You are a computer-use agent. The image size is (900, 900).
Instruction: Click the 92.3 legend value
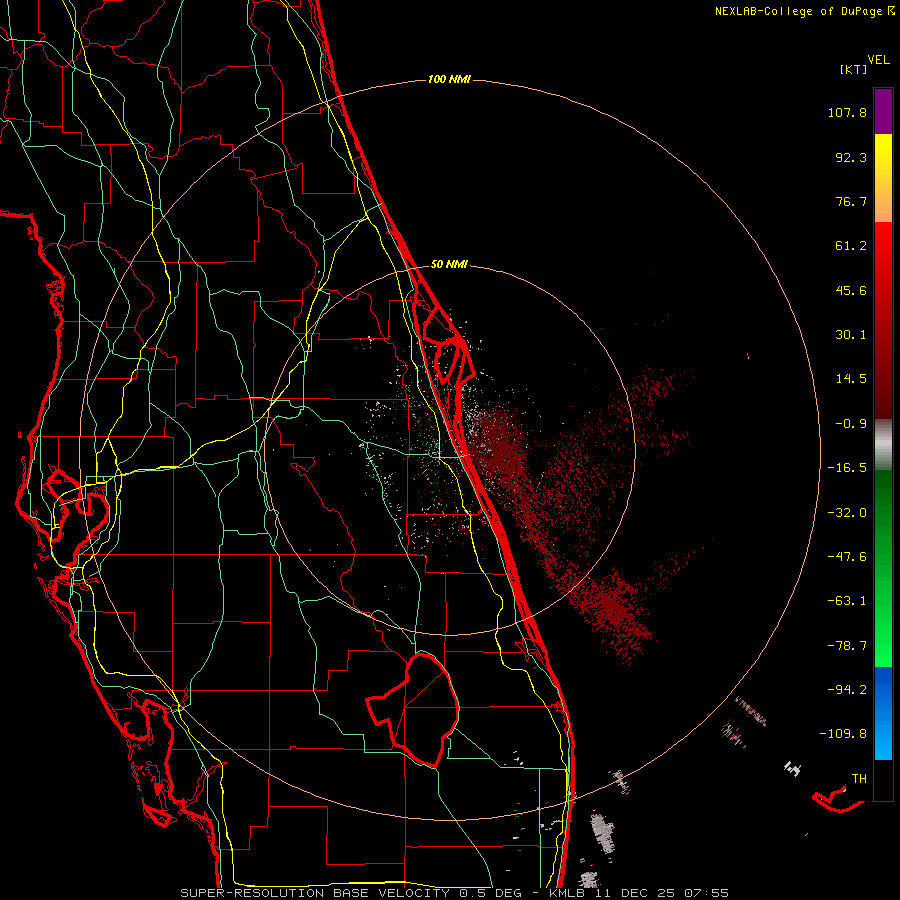pos(851,157)
